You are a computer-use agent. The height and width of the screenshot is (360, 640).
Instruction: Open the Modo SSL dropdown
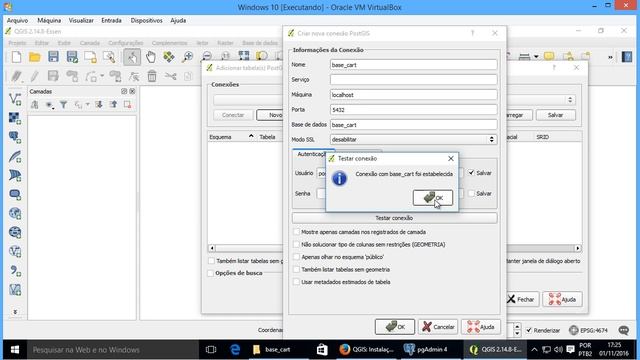(413, 140)
